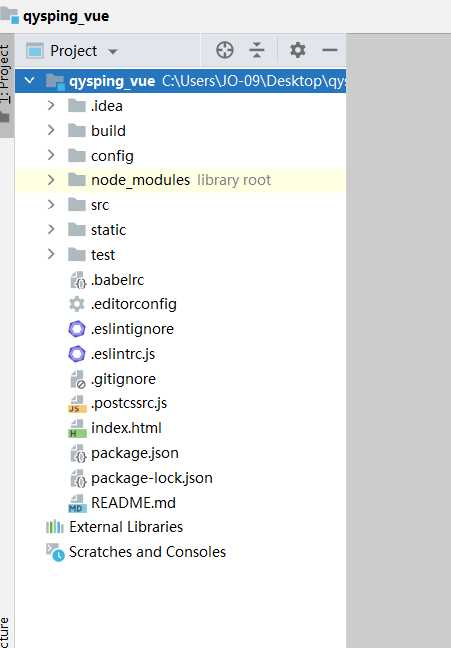
Task: Click the README.md markdown icon
Action: click(x=77, y=503)
